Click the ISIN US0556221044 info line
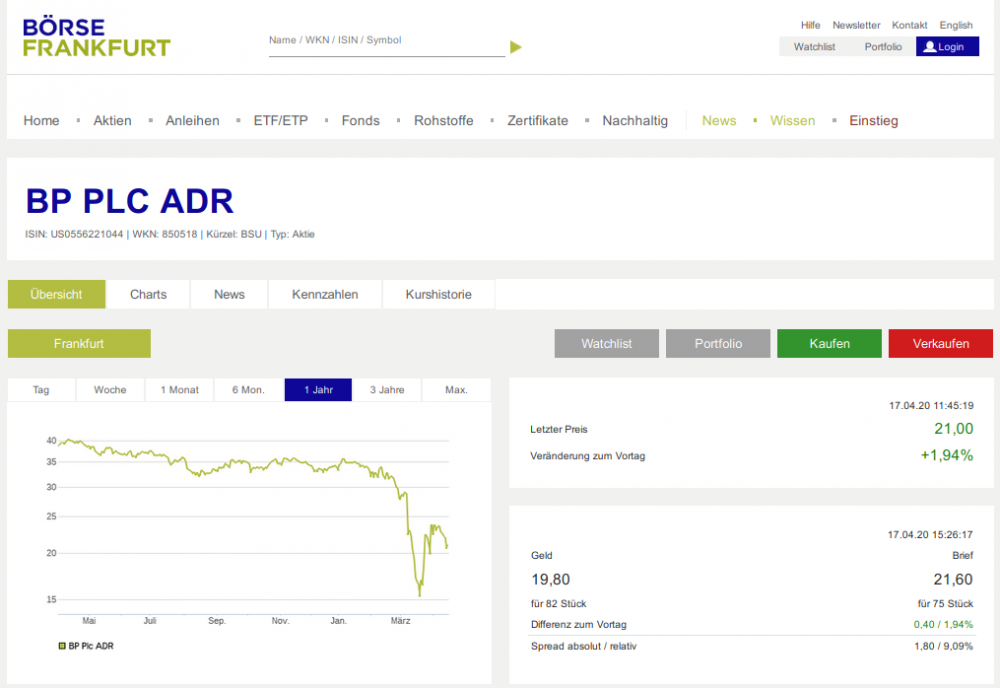Image resolution: width=1000 pixels, height=688 pixels. 170,234
